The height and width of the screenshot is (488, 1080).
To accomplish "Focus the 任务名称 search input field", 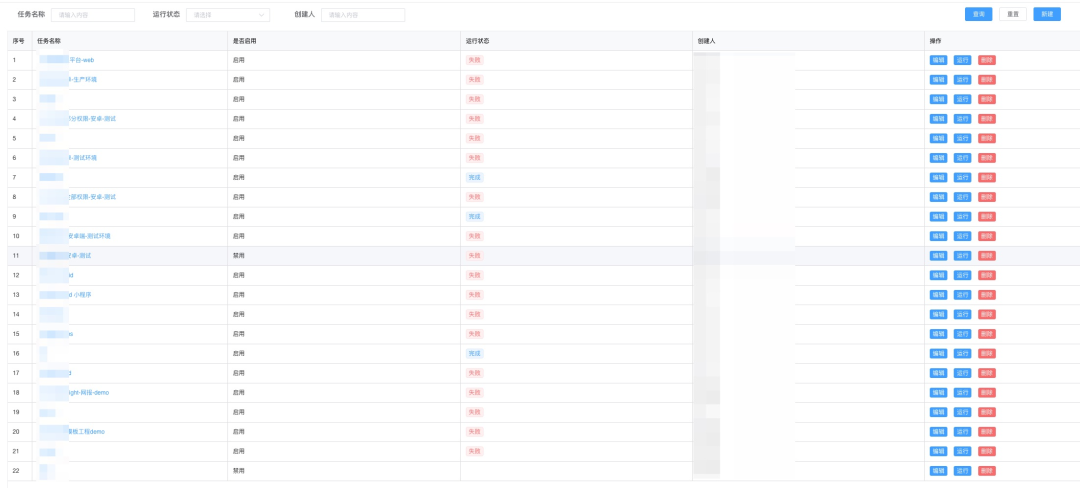I will 93,15.
